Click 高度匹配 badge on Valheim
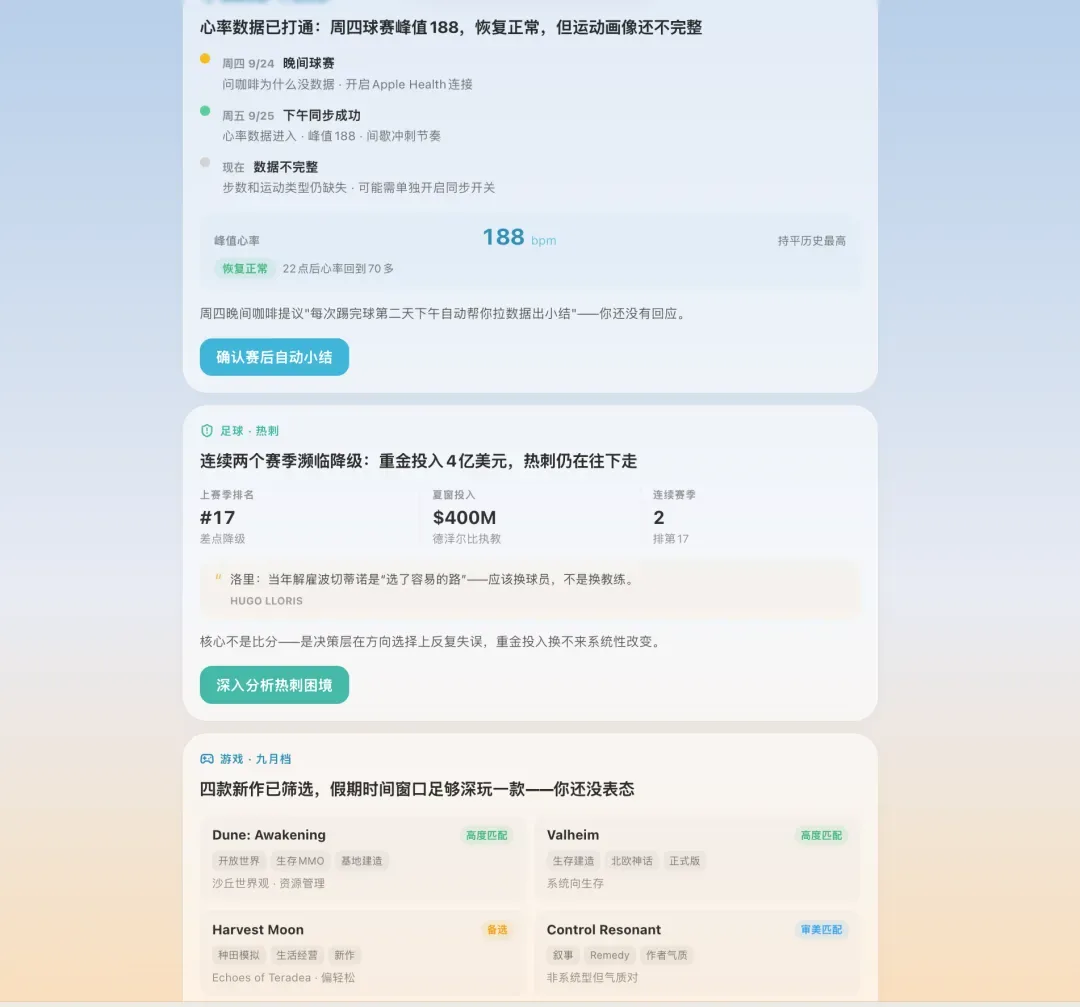Image resolution: width=1080 pixels, height=1007 pixels. pos(821,835)
